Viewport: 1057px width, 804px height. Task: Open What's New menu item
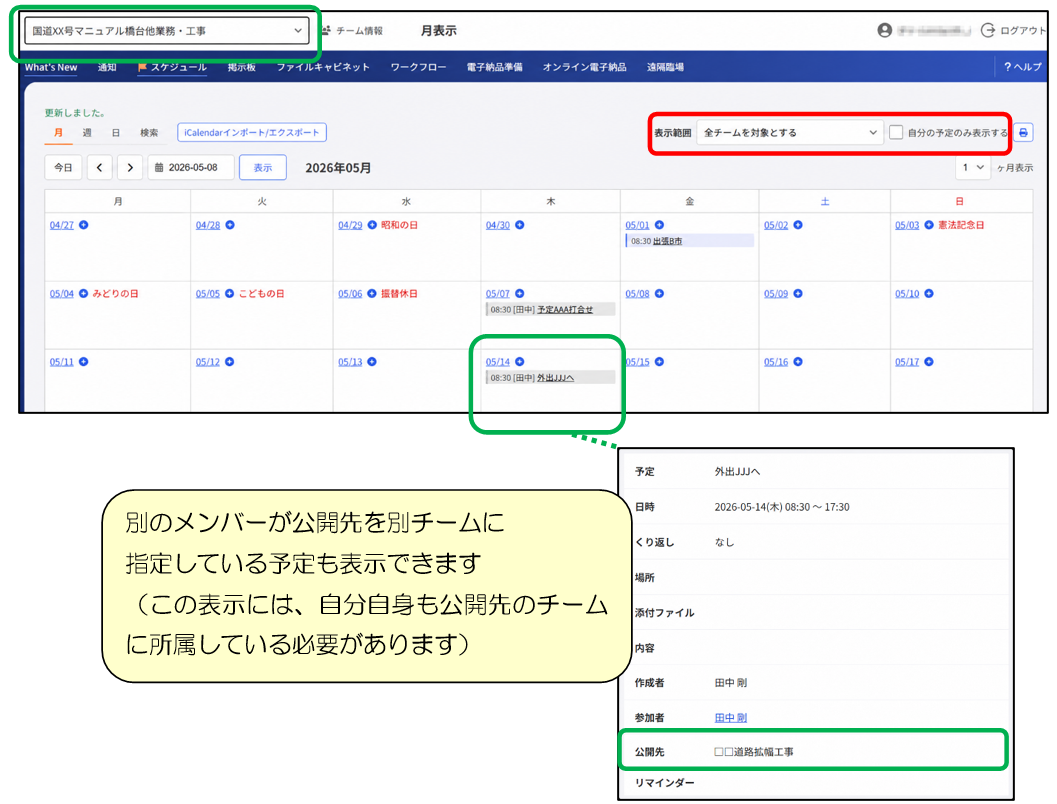point(51,67)
